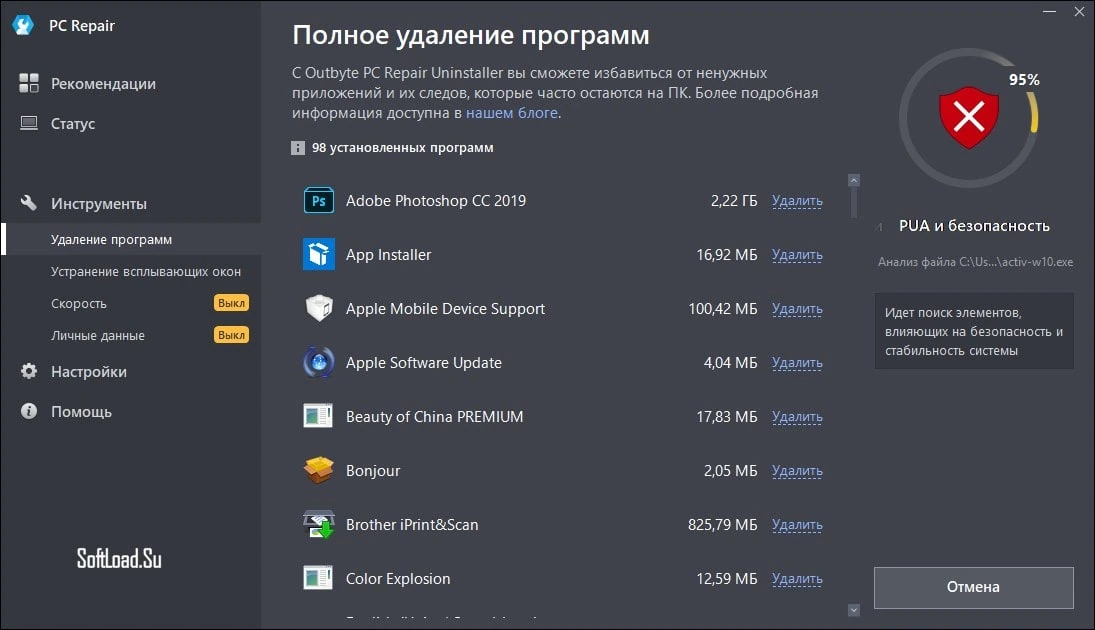Click the Apple Mobile Device Support icon
This screenshot has width=1095, height=630.
(318, 308)
